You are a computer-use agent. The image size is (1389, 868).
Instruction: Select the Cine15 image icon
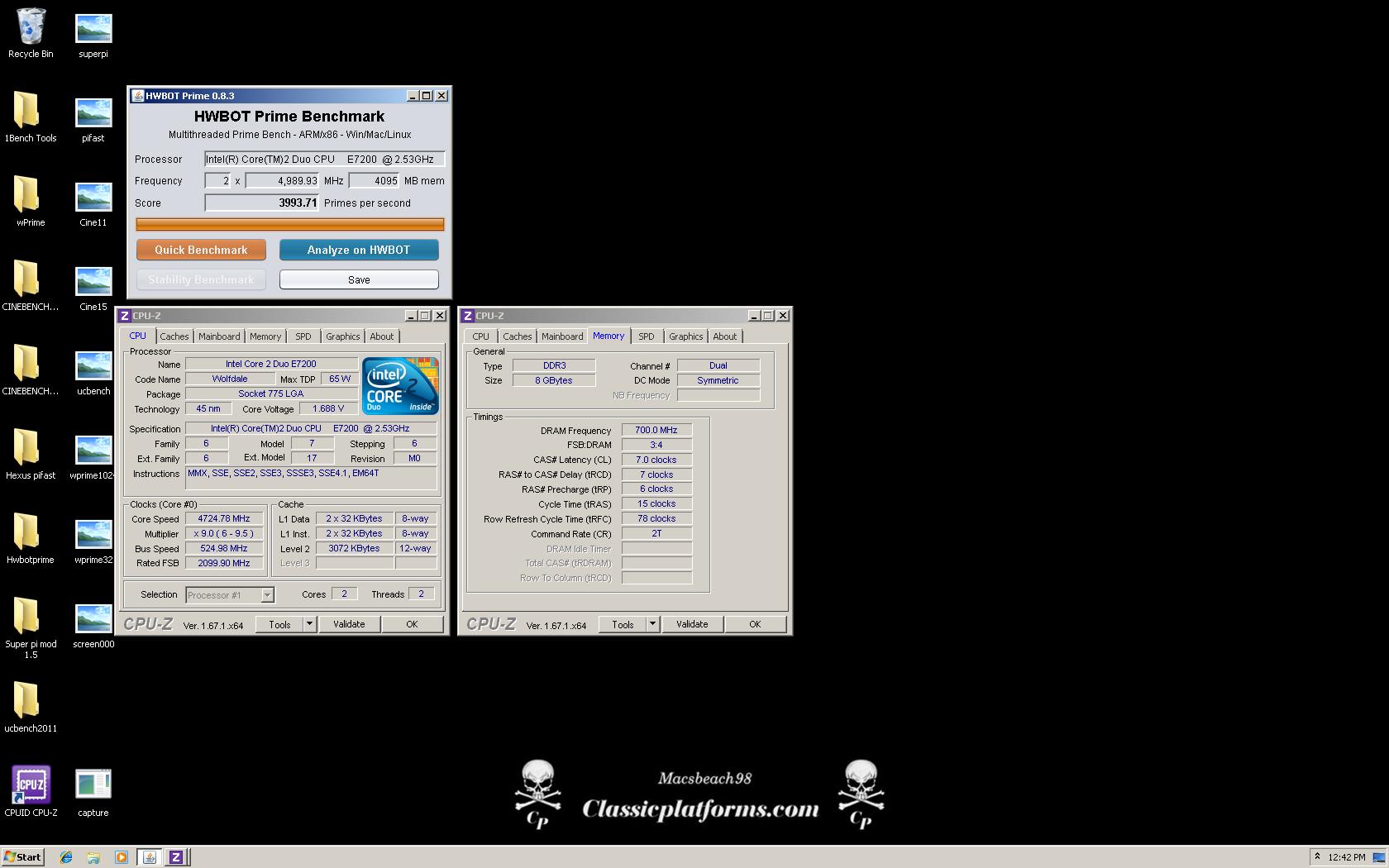[93, 288]
